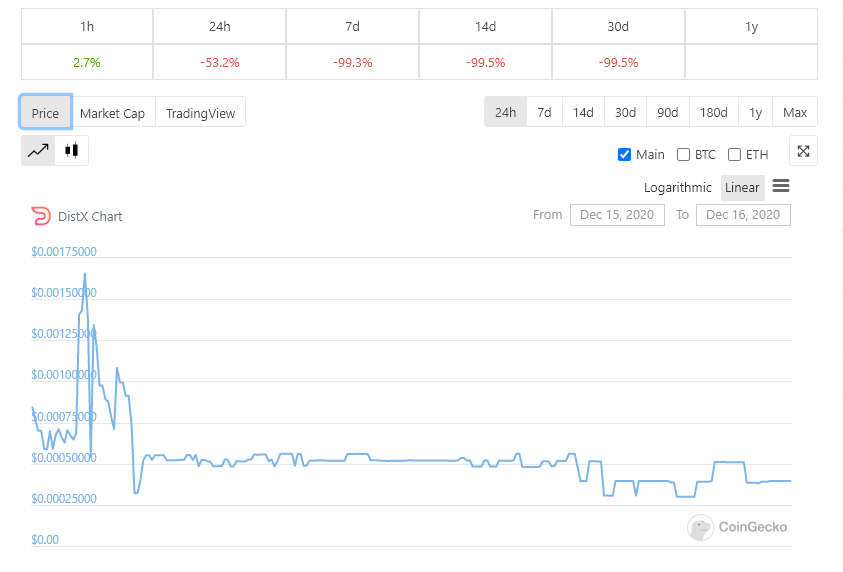Click the 1h column header
The width and height of the screenshot is (843, 572).
coord(87,26)
